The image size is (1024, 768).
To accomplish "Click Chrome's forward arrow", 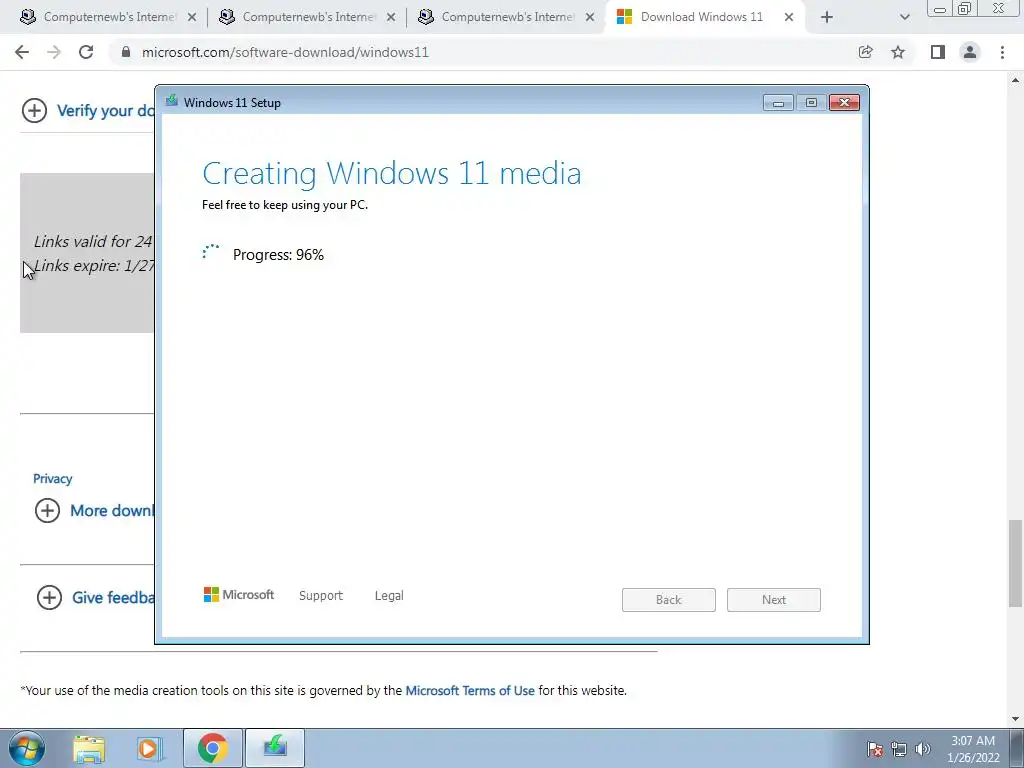I will [54, 52].
